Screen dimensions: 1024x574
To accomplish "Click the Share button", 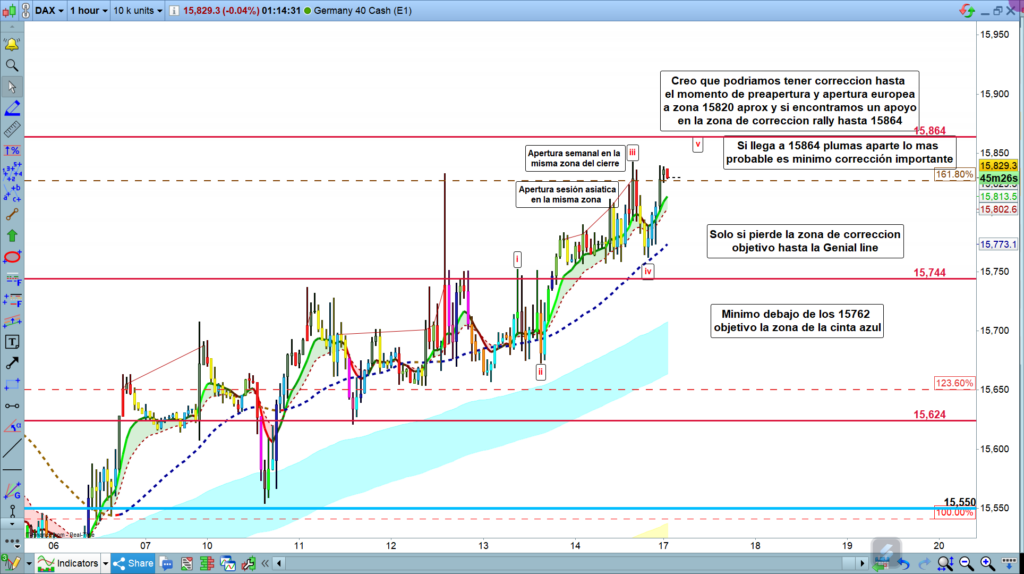I will coord(132,563).
